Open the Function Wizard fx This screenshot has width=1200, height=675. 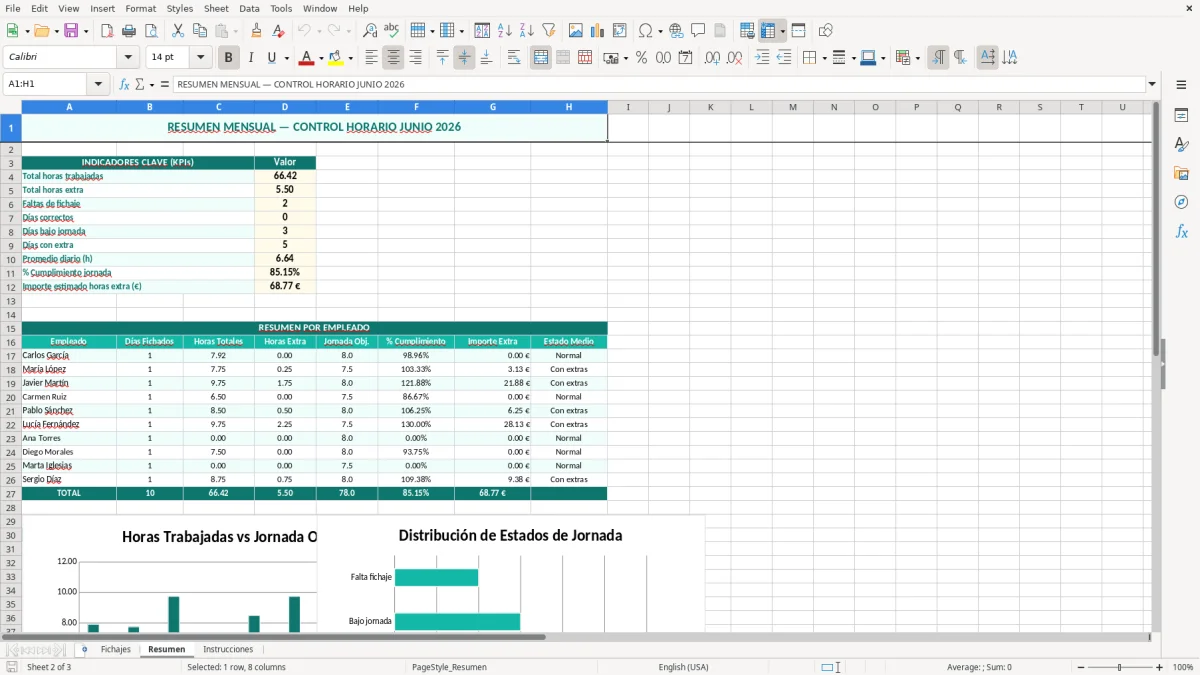125,85
